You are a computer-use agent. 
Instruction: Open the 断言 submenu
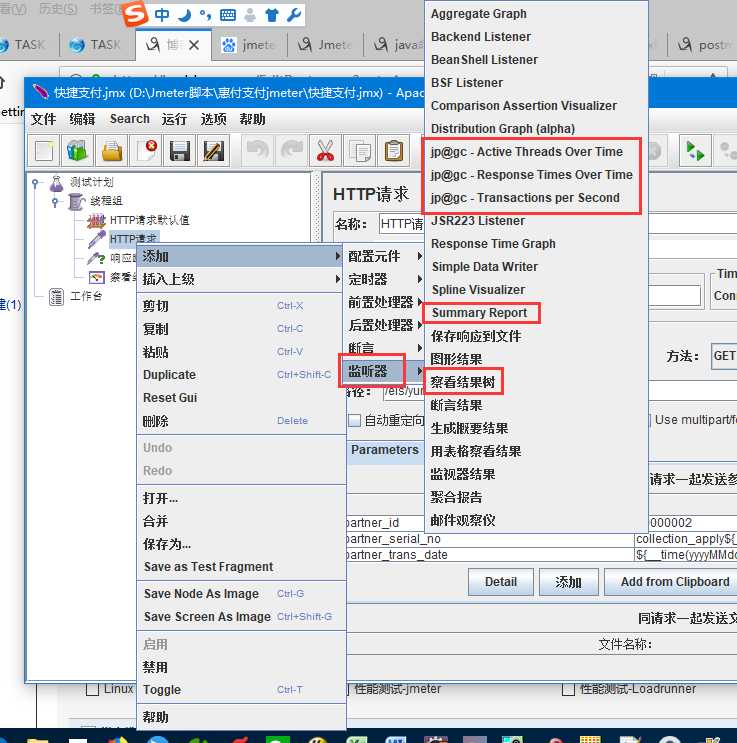click(x=385, y=348)
